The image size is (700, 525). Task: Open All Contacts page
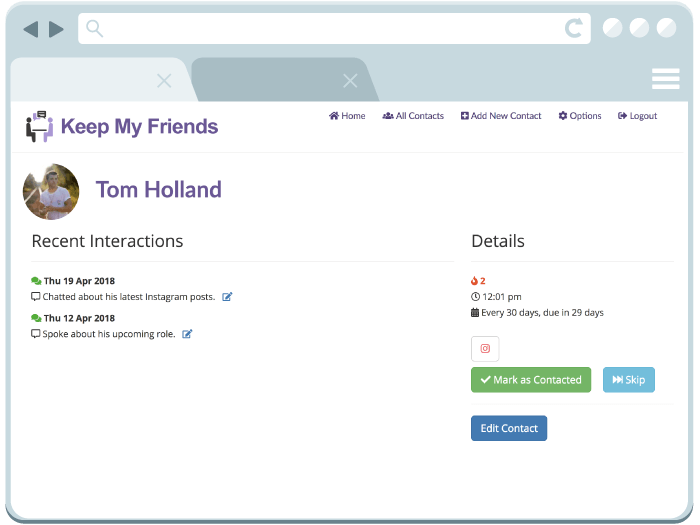point(413,116)
